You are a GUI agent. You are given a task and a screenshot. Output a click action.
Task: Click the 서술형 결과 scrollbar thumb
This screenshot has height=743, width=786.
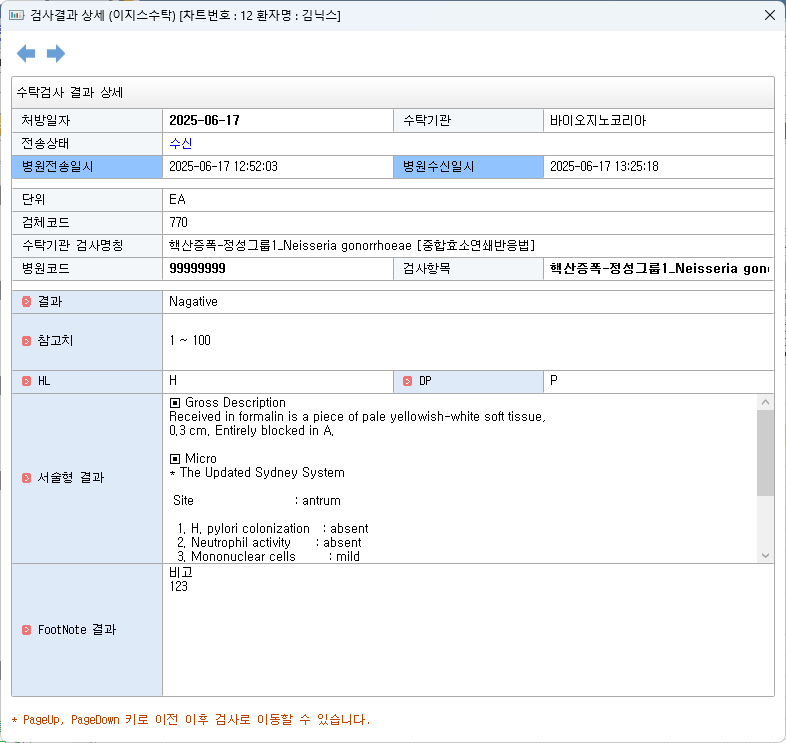tap(765, 452)
